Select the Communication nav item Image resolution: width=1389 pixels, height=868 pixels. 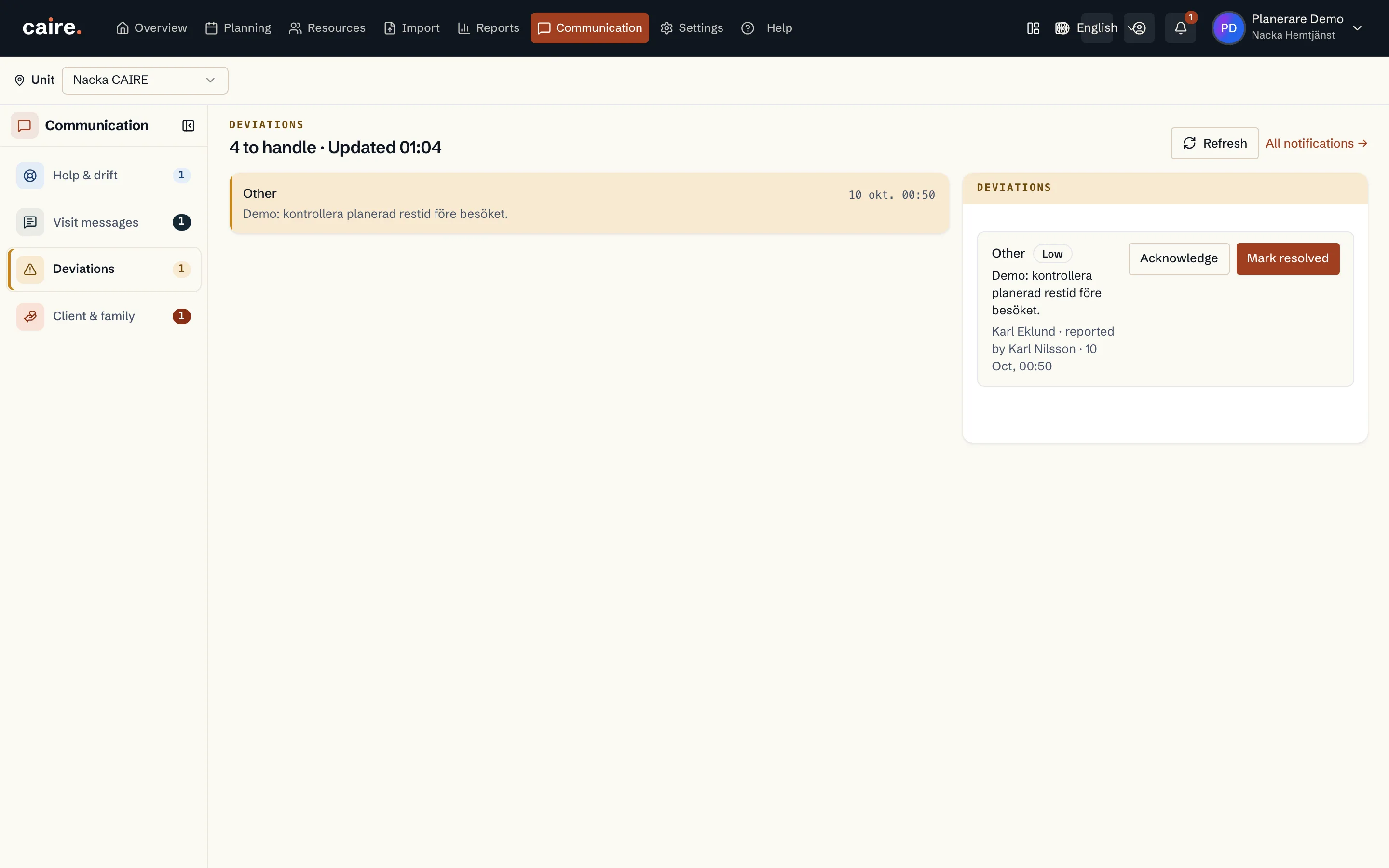pyautogui.click(x=589, y=27)
